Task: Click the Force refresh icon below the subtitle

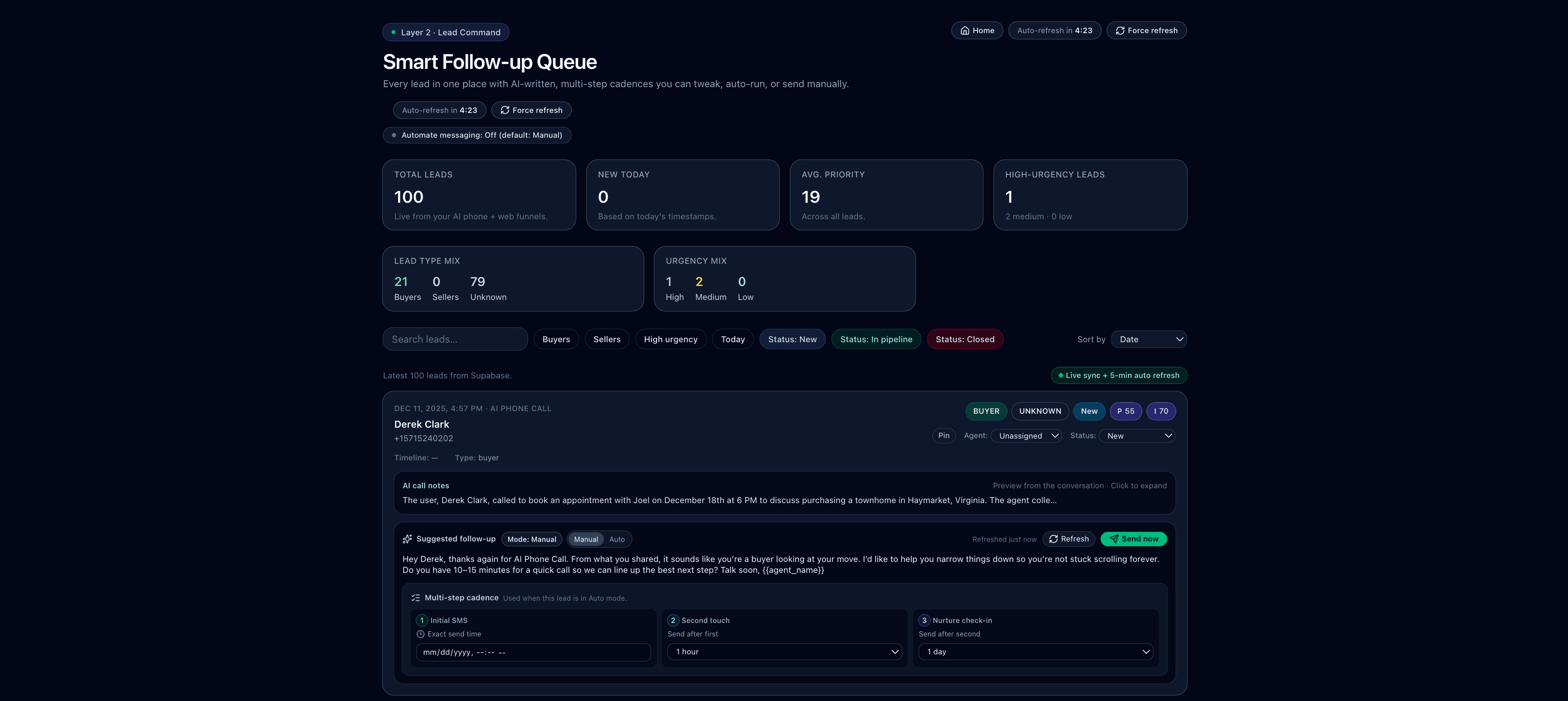Action: pos(504,110)
